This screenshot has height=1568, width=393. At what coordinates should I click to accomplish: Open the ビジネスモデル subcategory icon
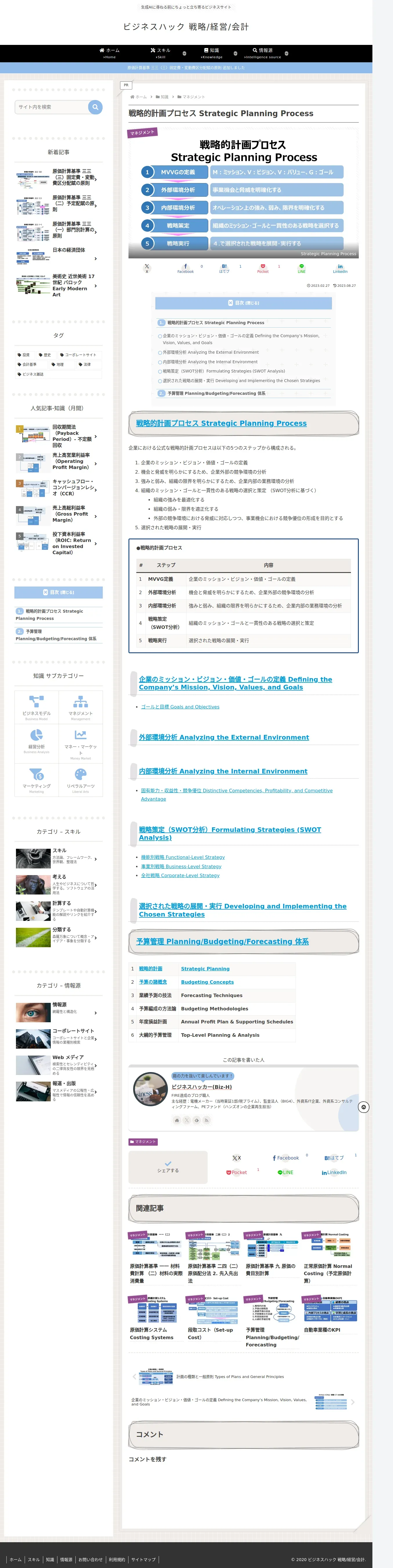[37, 707]
